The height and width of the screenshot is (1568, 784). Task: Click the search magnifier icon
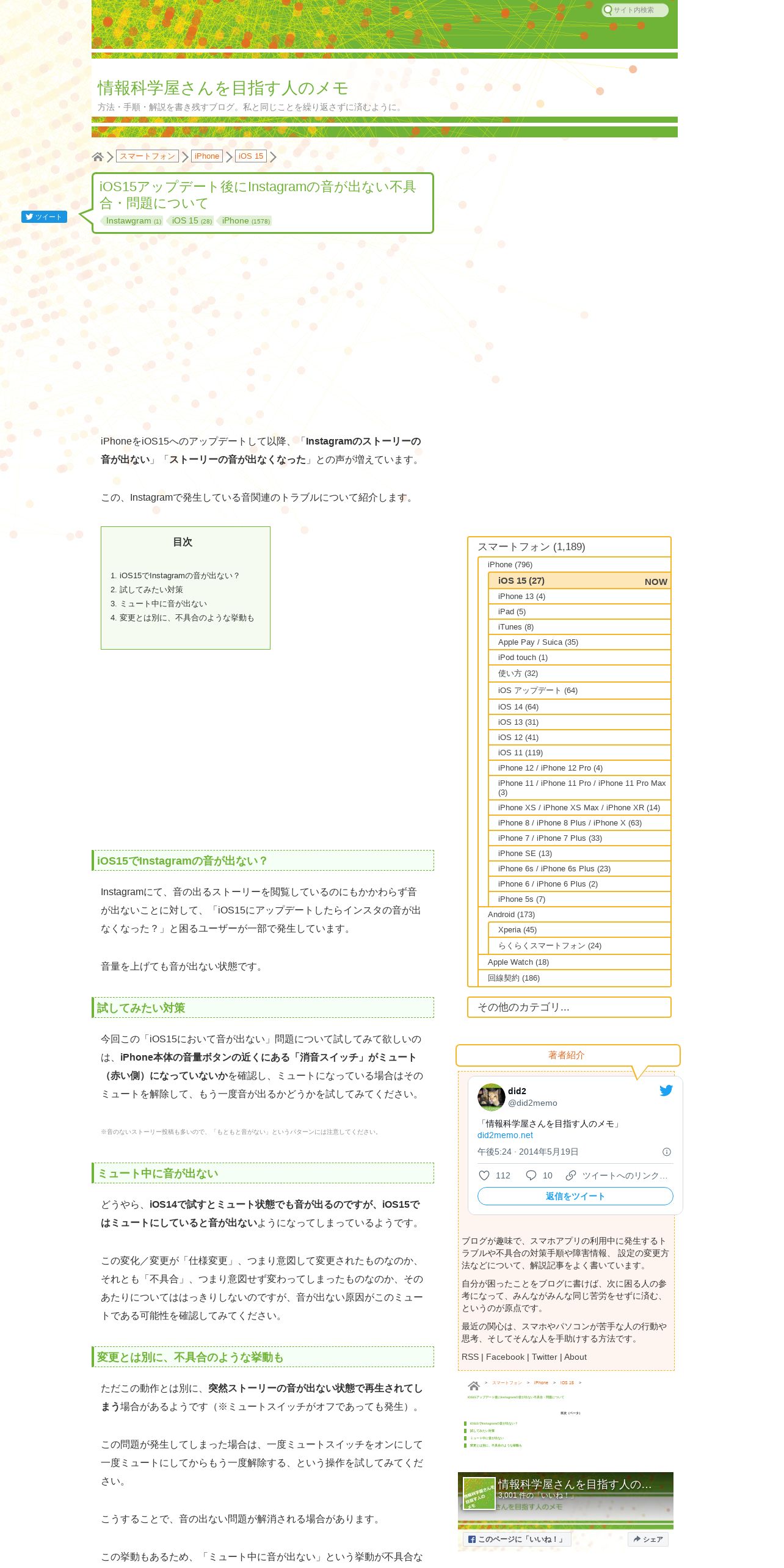tap(608, 10)
